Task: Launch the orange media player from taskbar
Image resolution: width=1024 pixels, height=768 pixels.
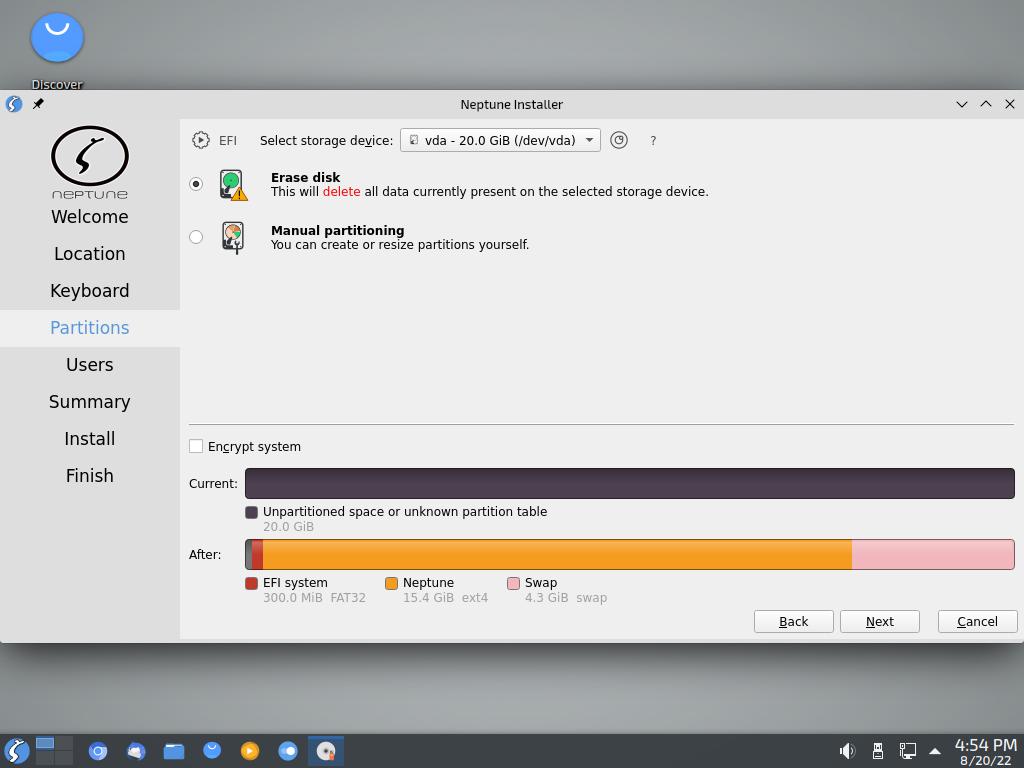Action: [249, 751]
